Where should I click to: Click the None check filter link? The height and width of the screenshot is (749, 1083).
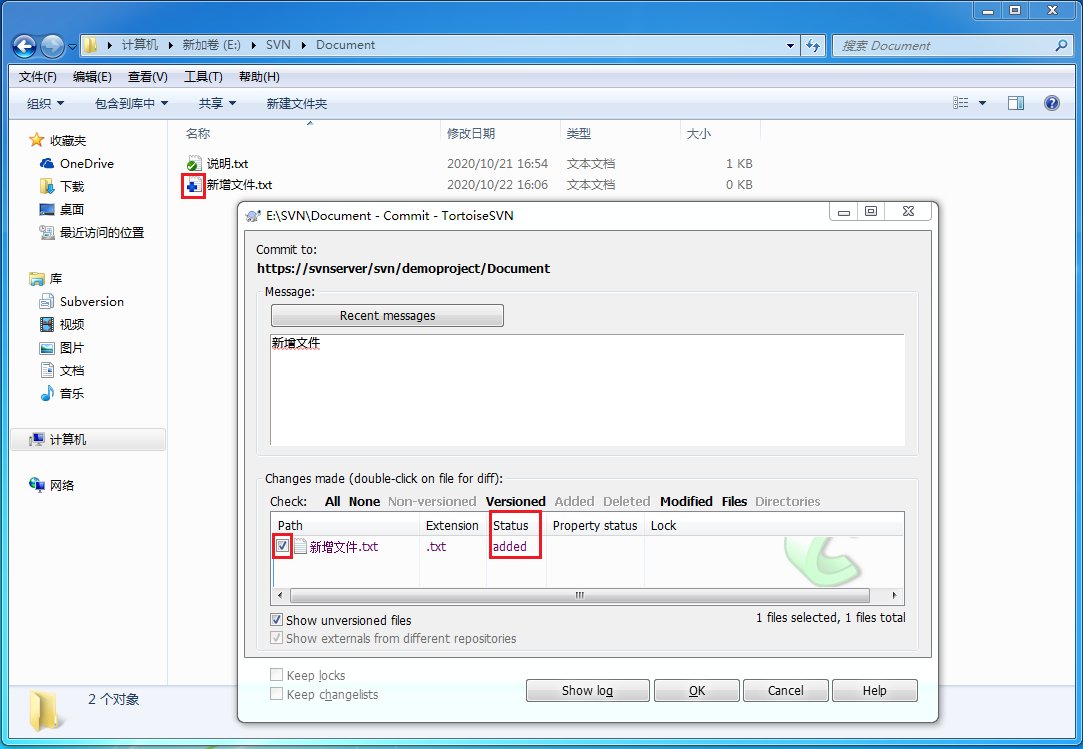364,501
